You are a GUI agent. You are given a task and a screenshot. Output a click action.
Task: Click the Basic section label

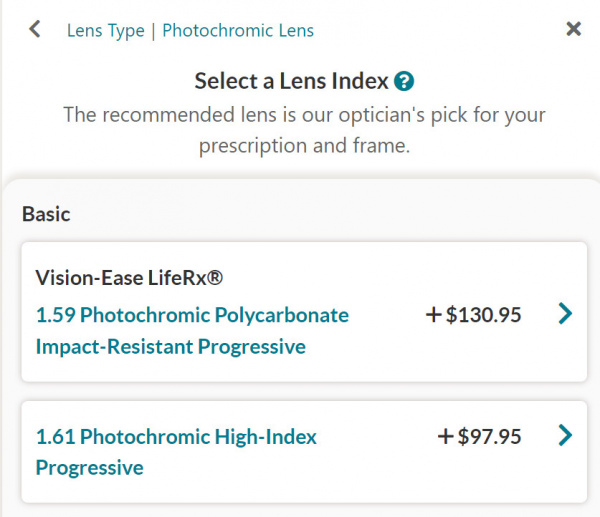tap(46, 213)
